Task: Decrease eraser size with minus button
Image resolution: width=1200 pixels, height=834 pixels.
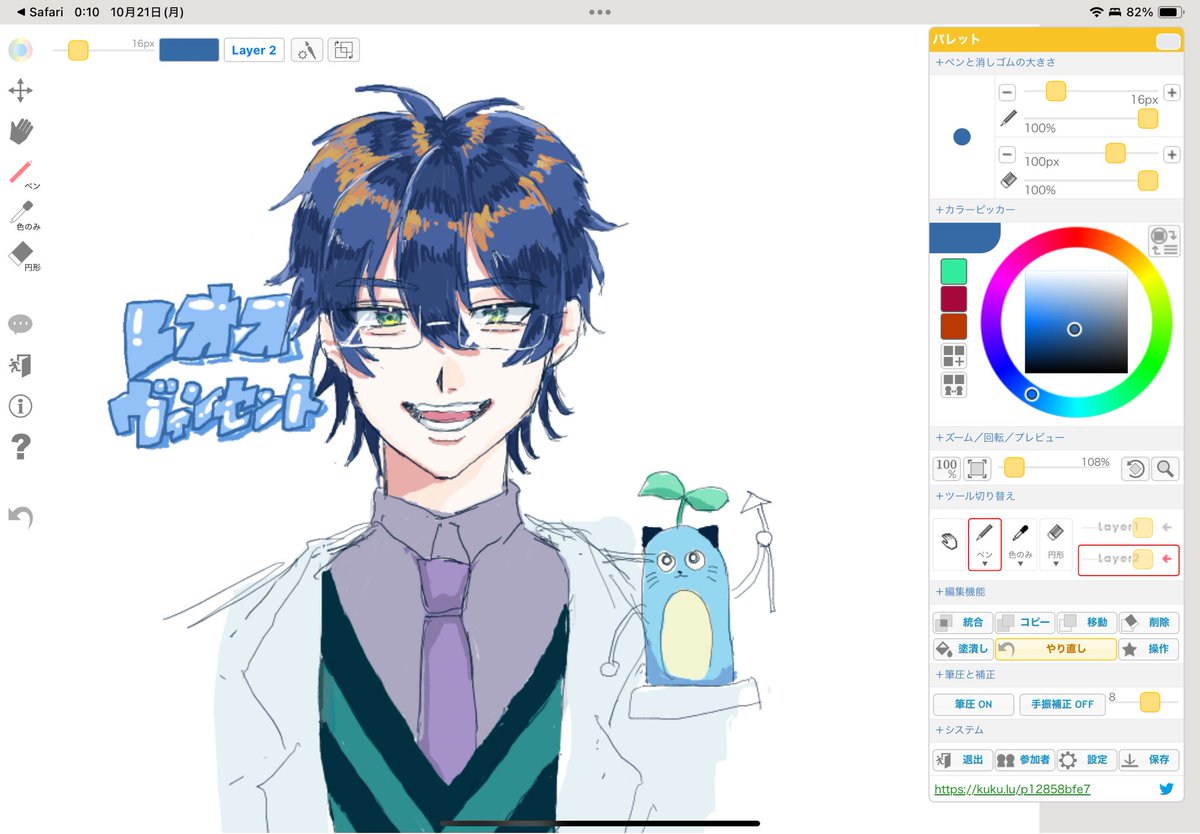Action: tap(1007, 155)
